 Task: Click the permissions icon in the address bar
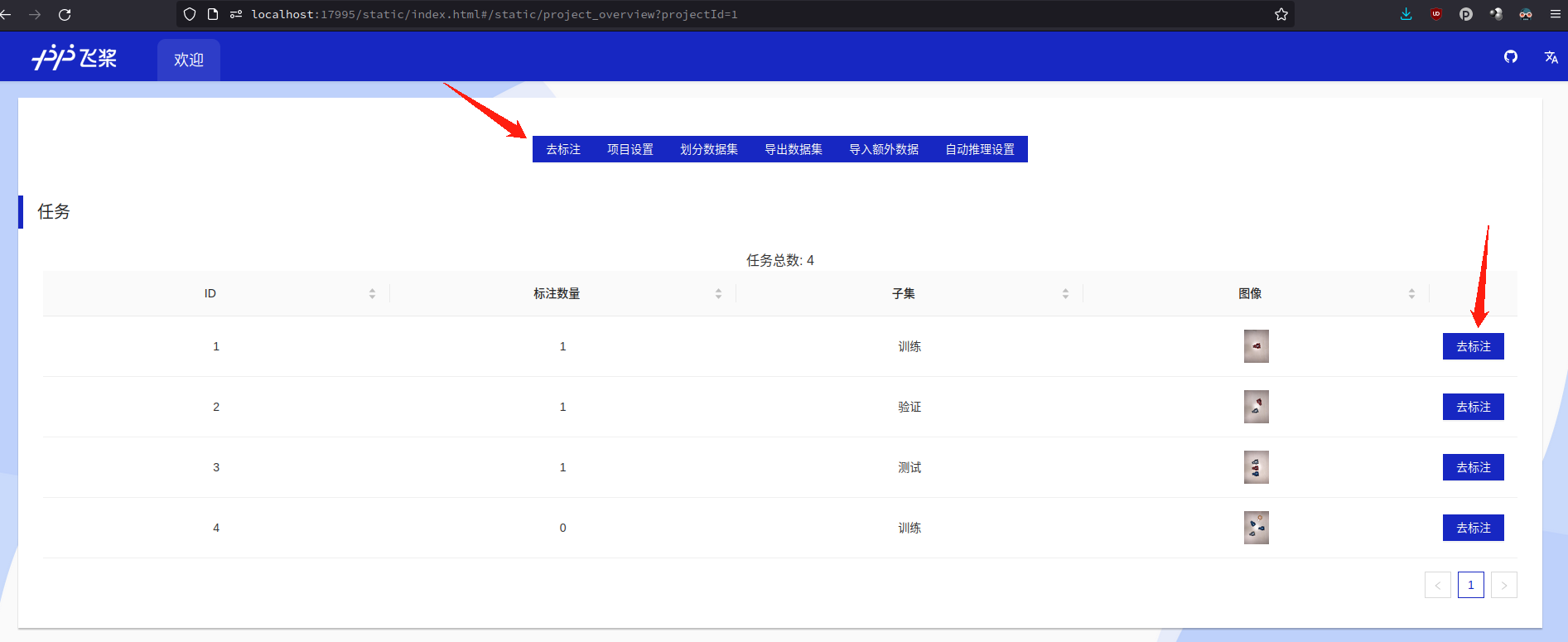pyautogui.click(x=236, y=14)
